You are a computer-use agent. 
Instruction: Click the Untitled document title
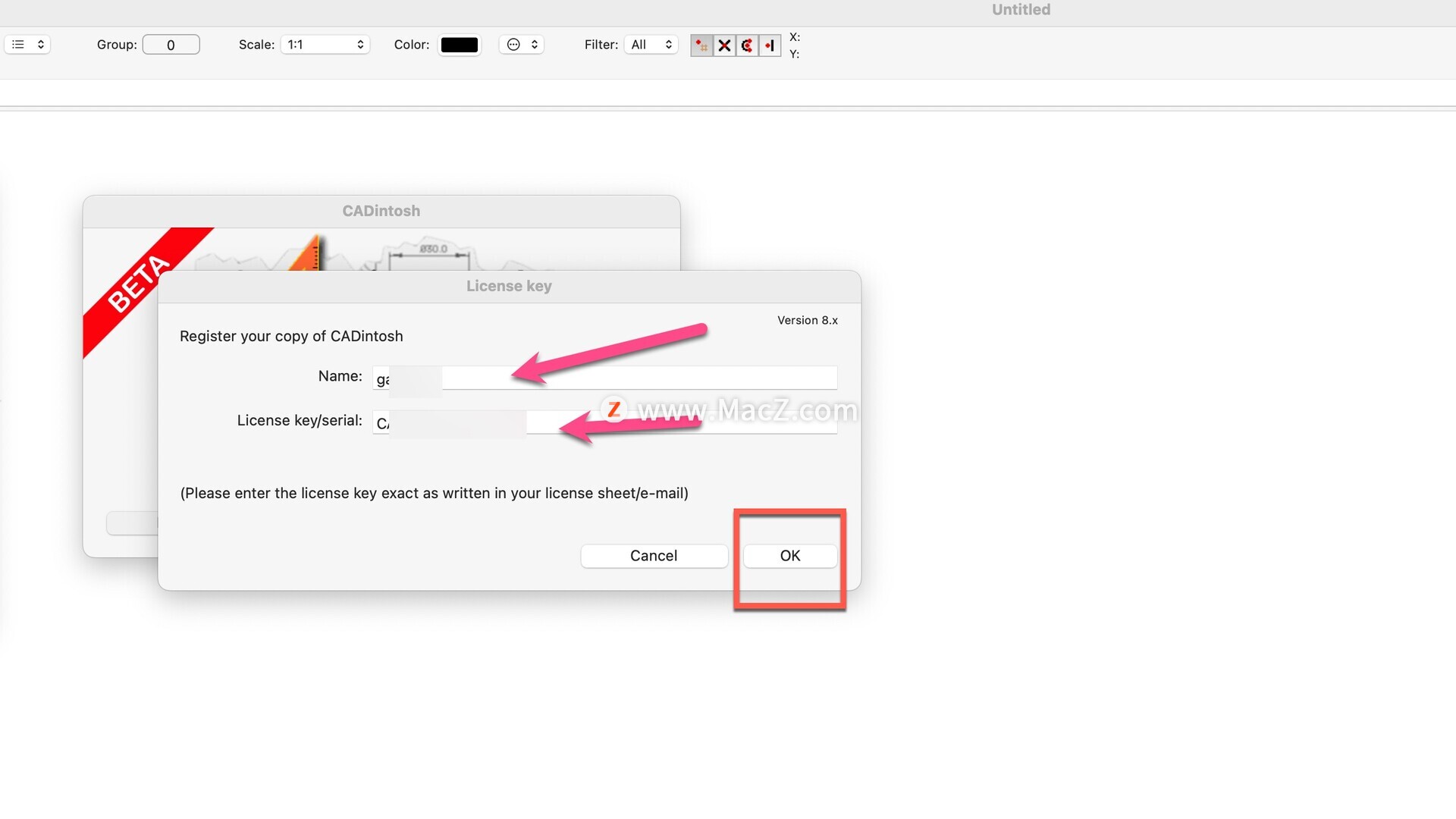[x=1021, y=10]
